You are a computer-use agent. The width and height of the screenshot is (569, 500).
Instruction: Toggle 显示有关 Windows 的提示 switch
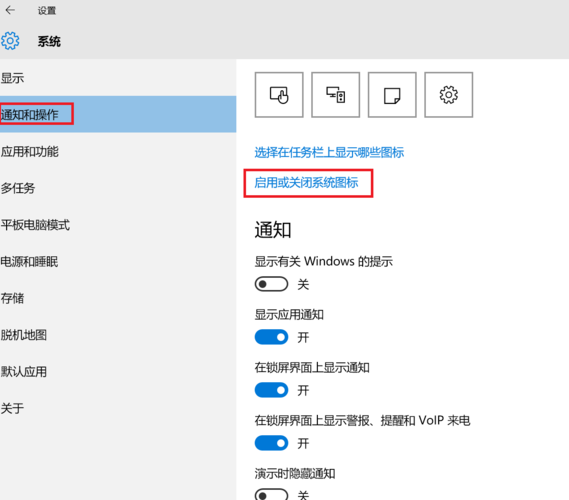pos(271,284)
